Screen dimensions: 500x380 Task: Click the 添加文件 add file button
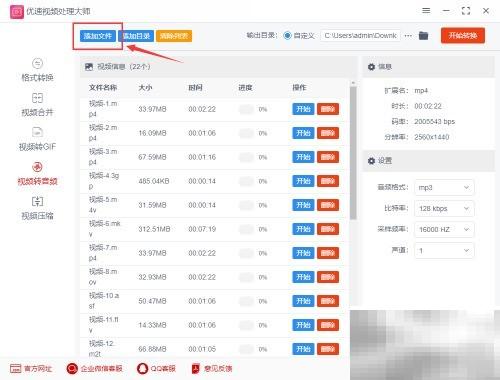click(x=98, y=36)
